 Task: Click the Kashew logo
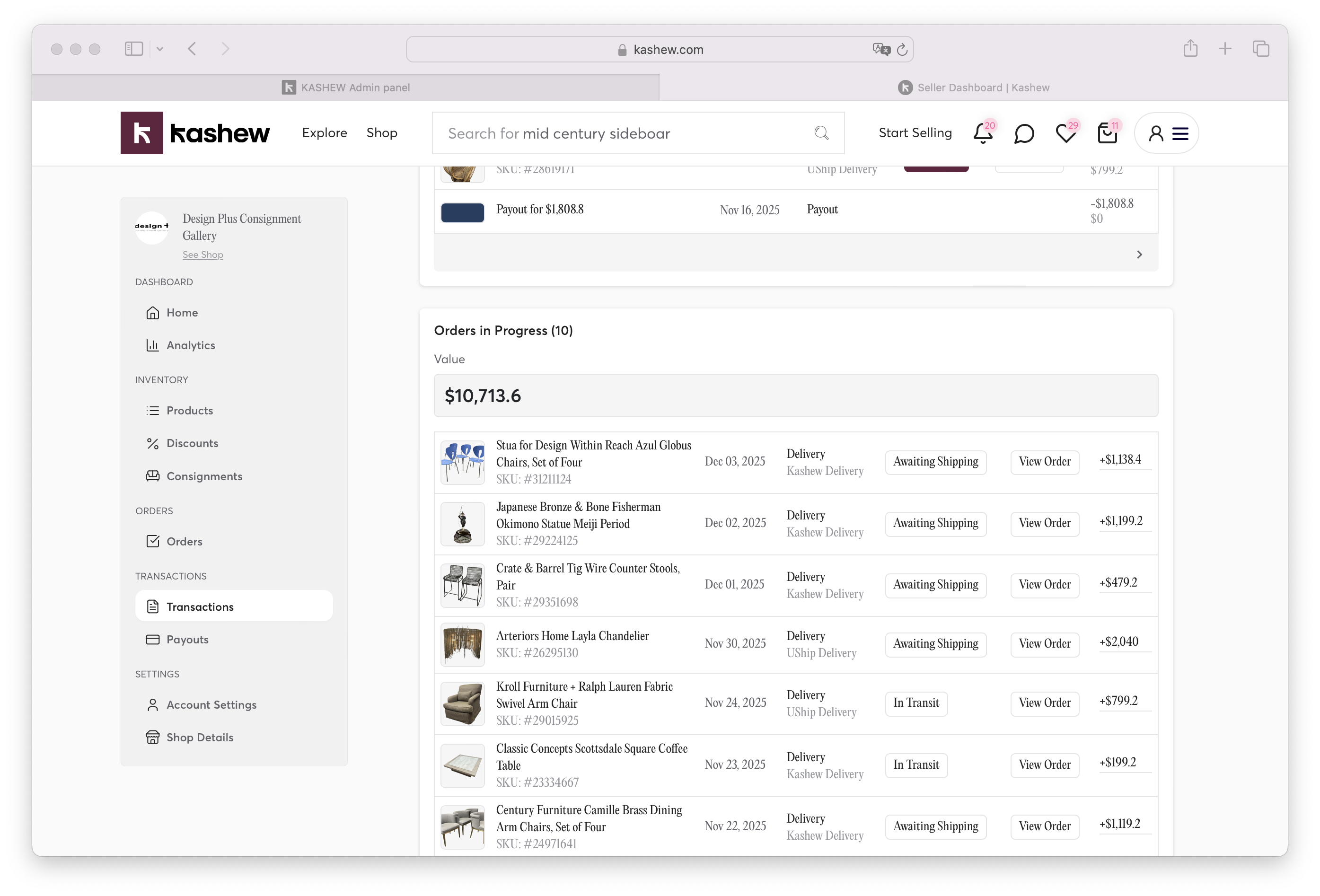(x=195, y=133)
